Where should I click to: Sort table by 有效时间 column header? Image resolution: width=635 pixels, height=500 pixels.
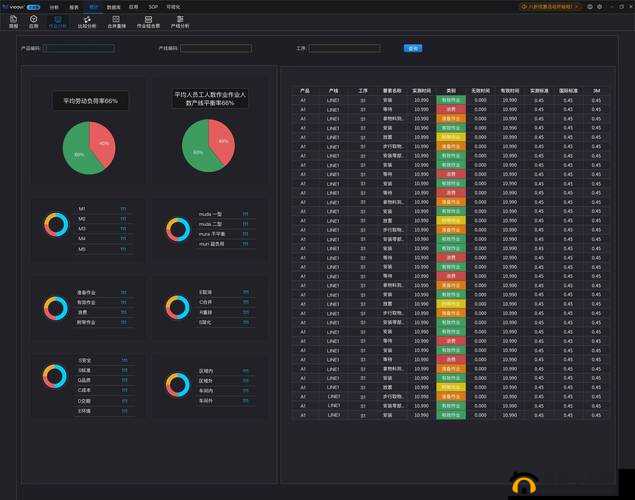(x=509, y=91)
